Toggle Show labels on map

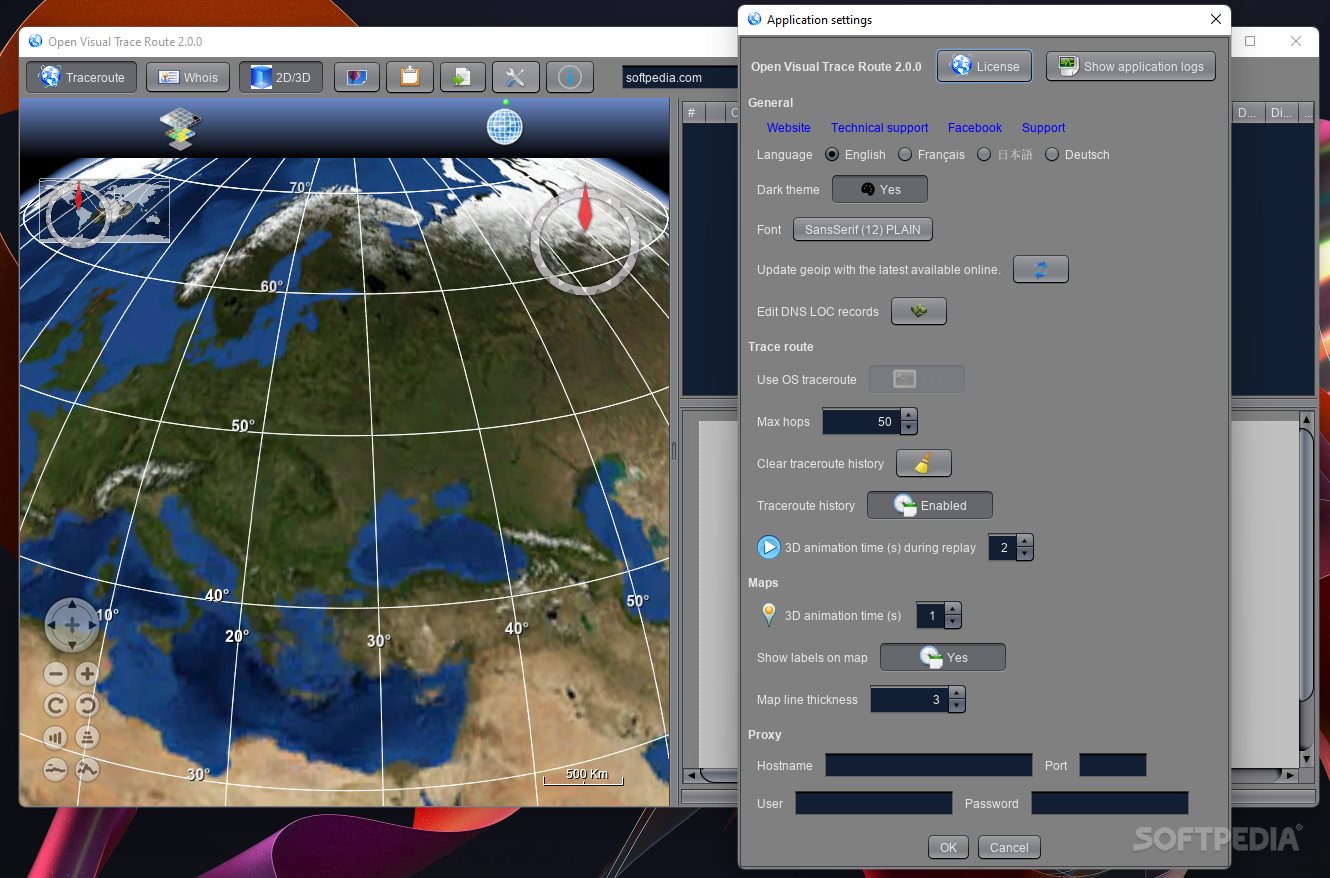[943, 657]
